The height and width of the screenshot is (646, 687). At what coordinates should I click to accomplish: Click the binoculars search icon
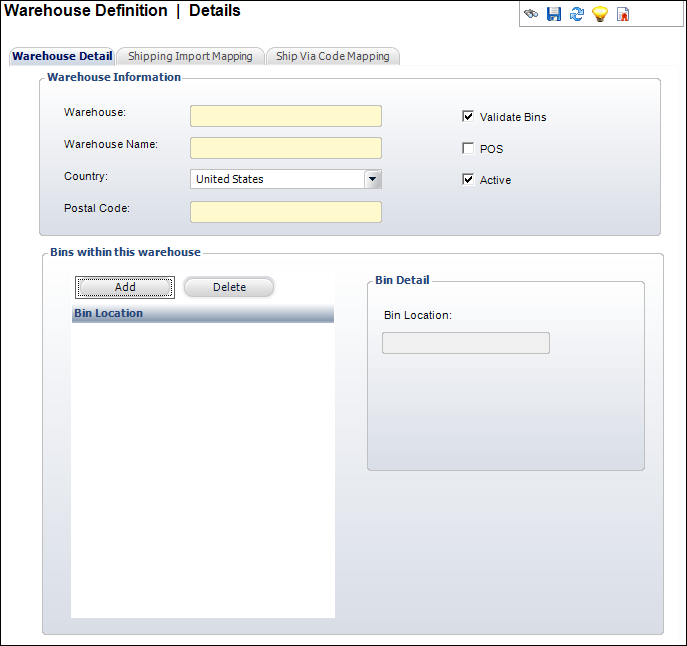[x=531, y=15]
